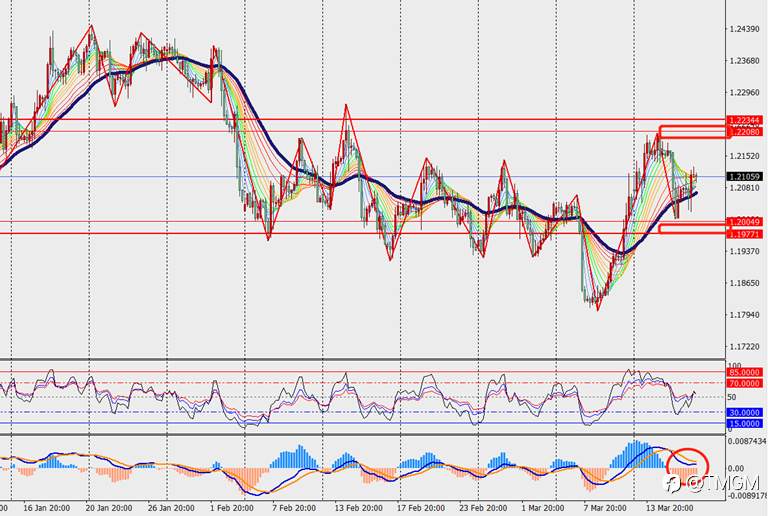Click the MACD zero level label 0.00

pyautogui.click(x=736, y=469)
